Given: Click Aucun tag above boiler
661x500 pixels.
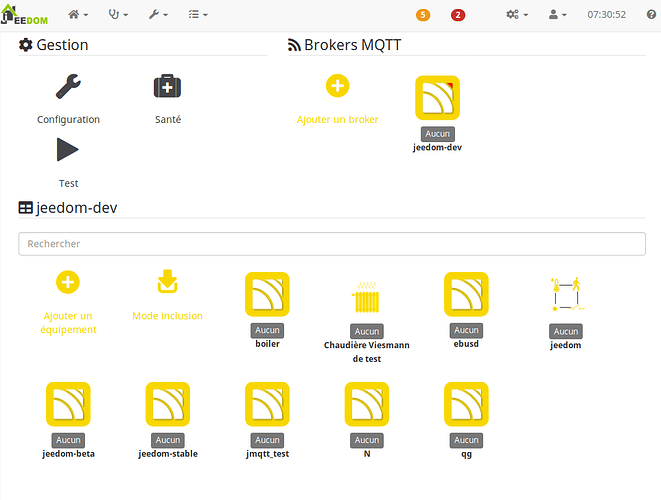Looking at the screenshot, I should click(x=267, y=330).
